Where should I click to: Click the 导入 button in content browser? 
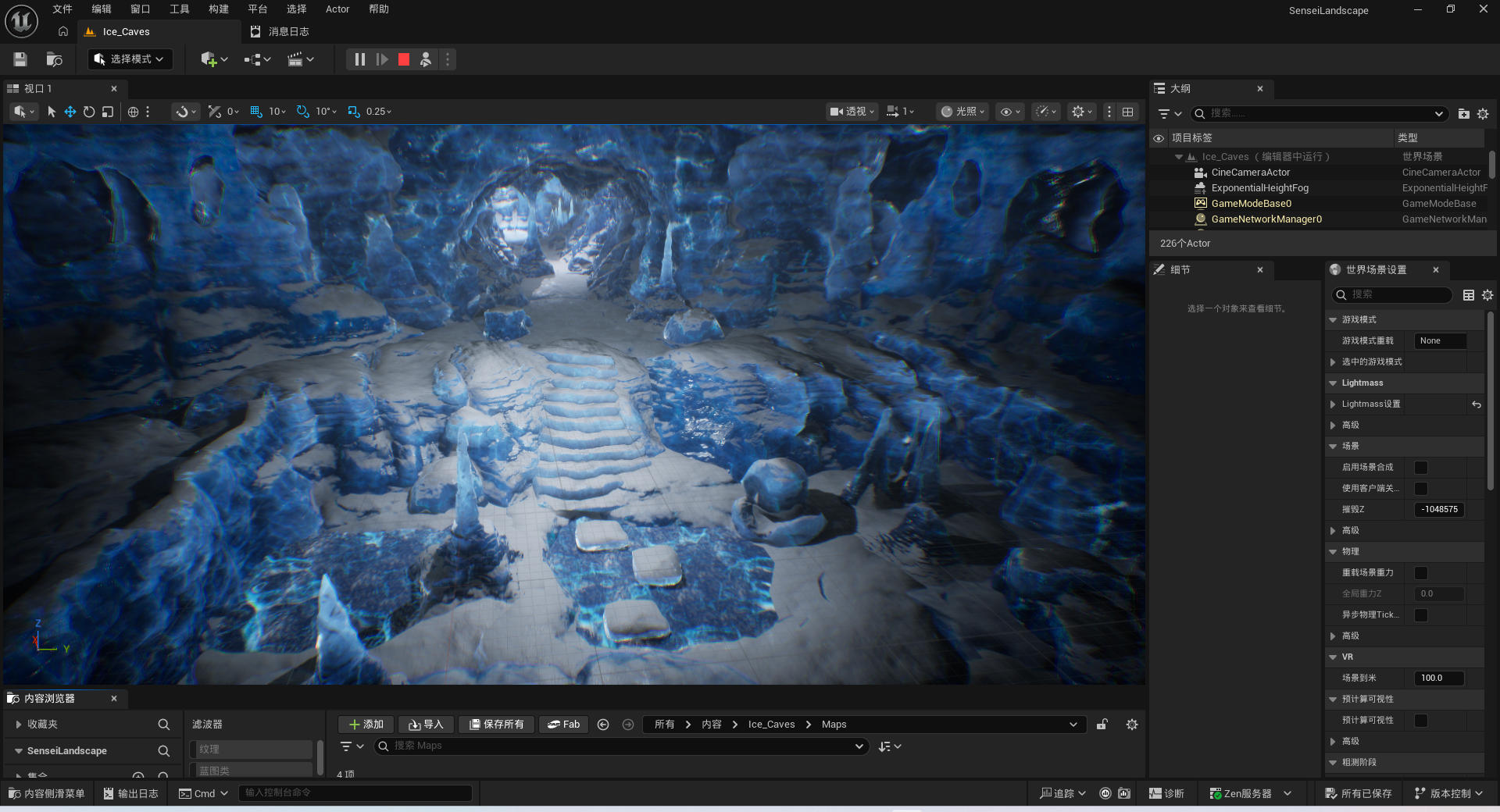426,725
